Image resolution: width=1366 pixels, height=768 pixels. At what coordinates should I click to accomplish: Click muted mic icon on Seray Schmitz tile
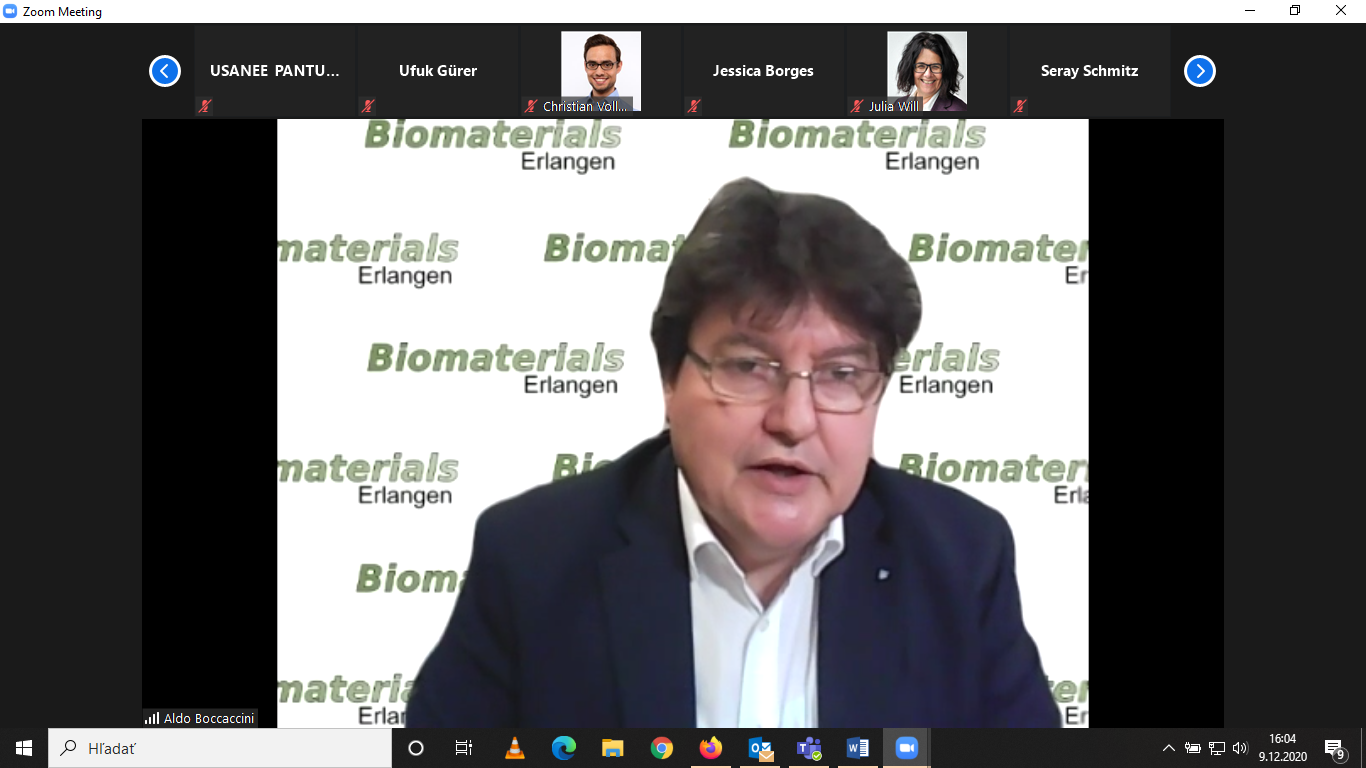point(1020,106)
